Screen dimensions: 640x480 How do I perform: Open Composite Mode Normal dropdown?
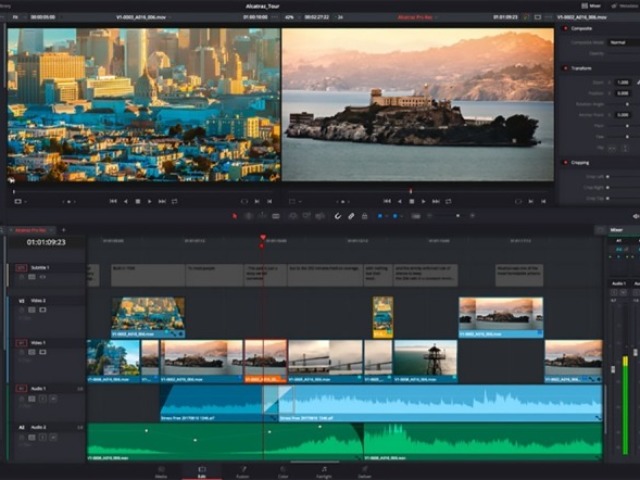(624, 42)
